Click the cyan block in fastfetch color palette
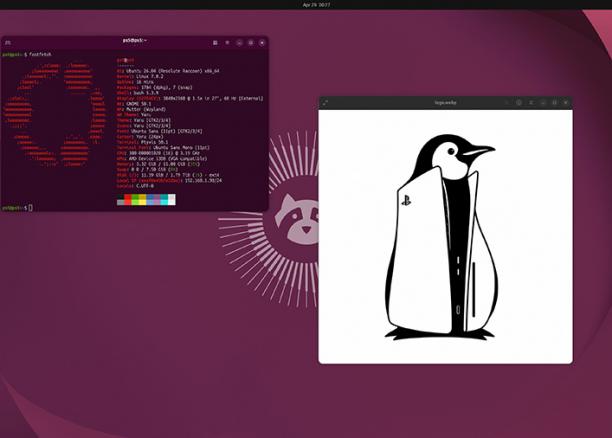 [164, 199]
